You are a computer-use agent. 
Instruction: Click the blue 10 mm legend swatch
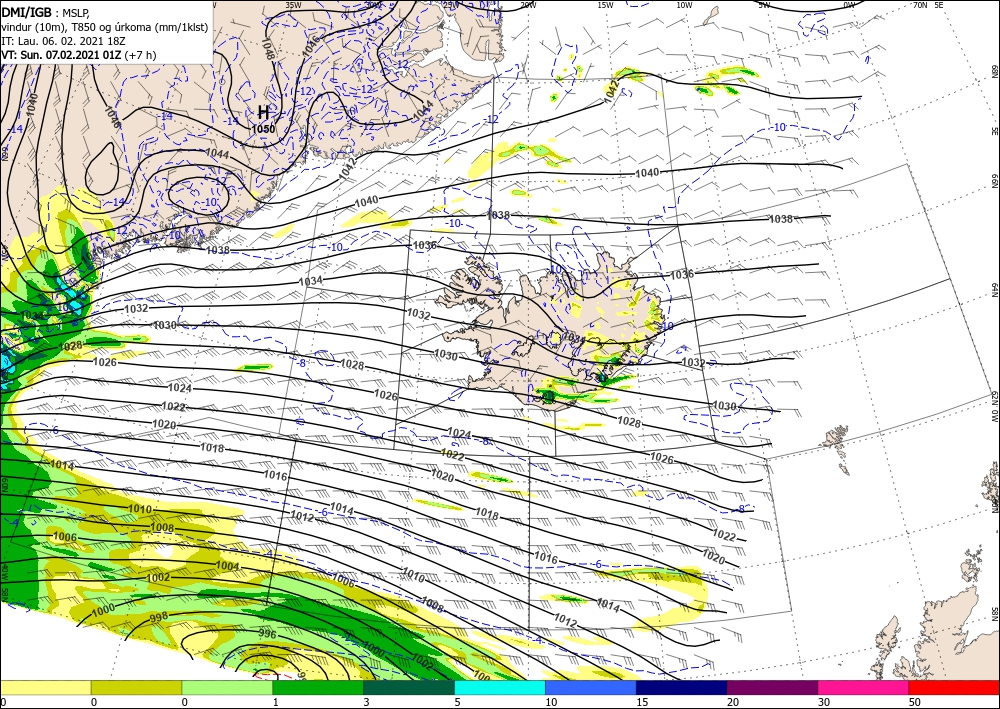tap(591, 687)
